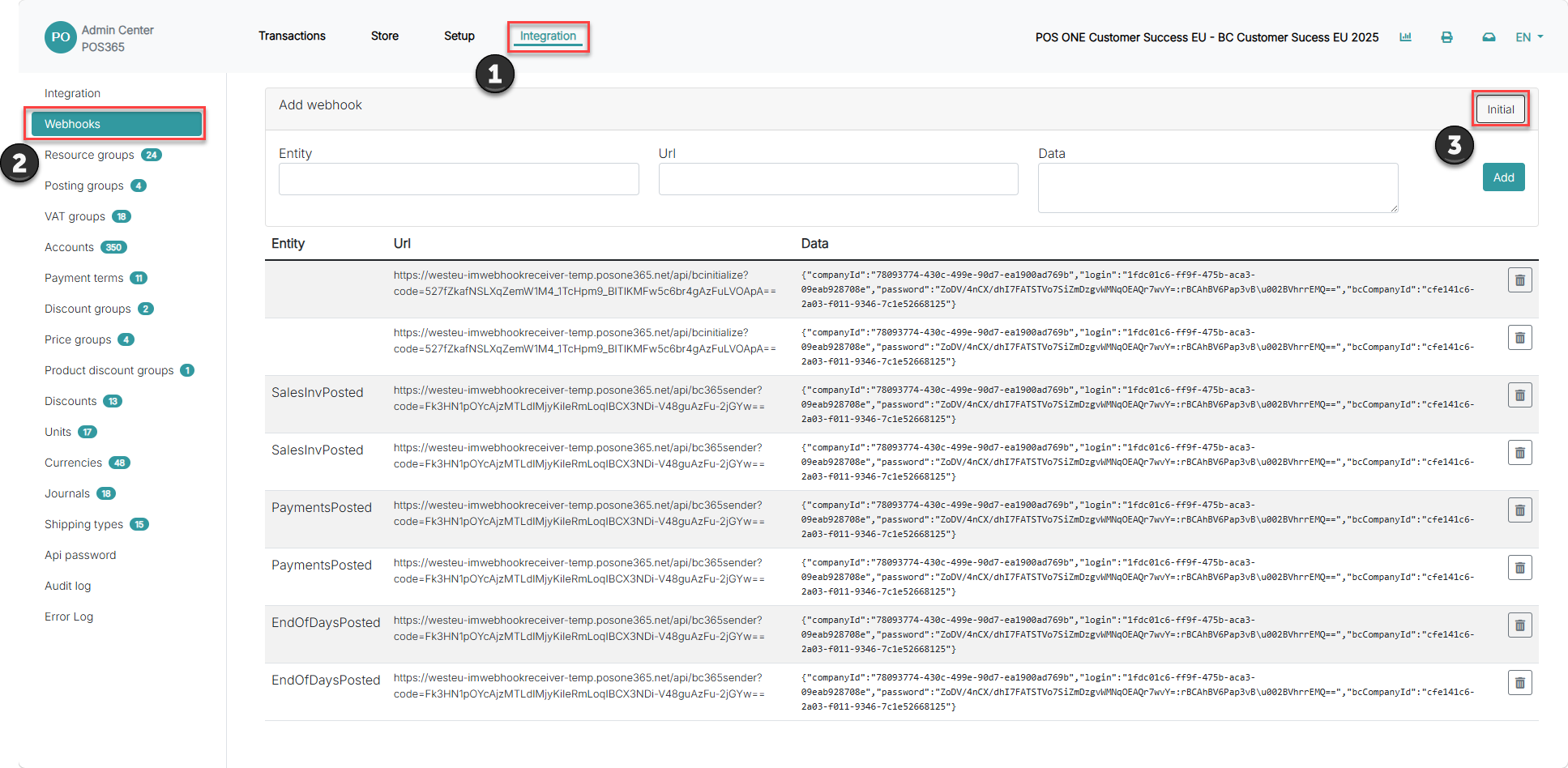The image size is (1568, 768).
Task: Click the first SalesInvPosted entity cell
Action: (317, 392)
